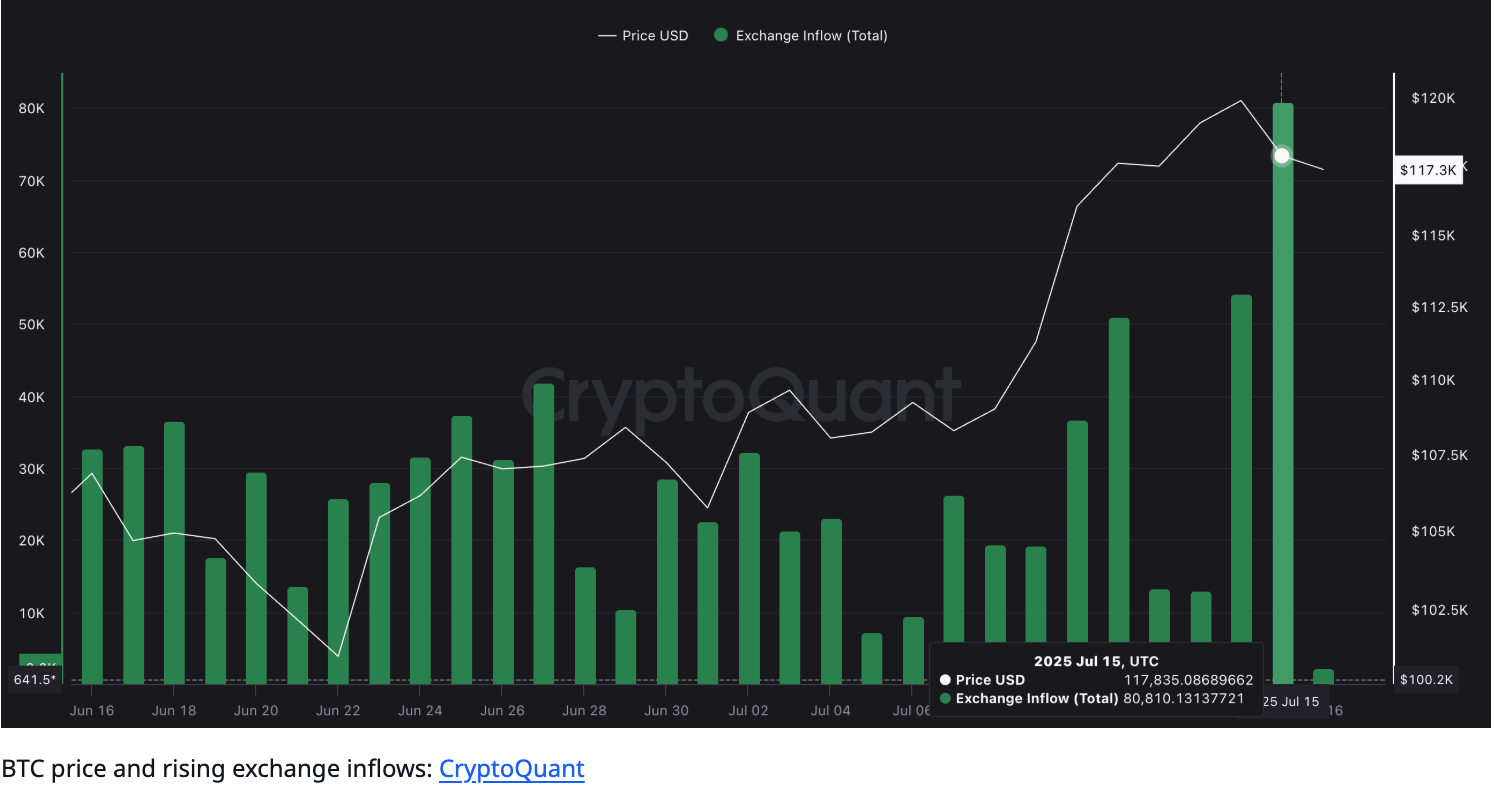
Task: Click the $117.3K price axis label
Action: [x=1428, y=171]
